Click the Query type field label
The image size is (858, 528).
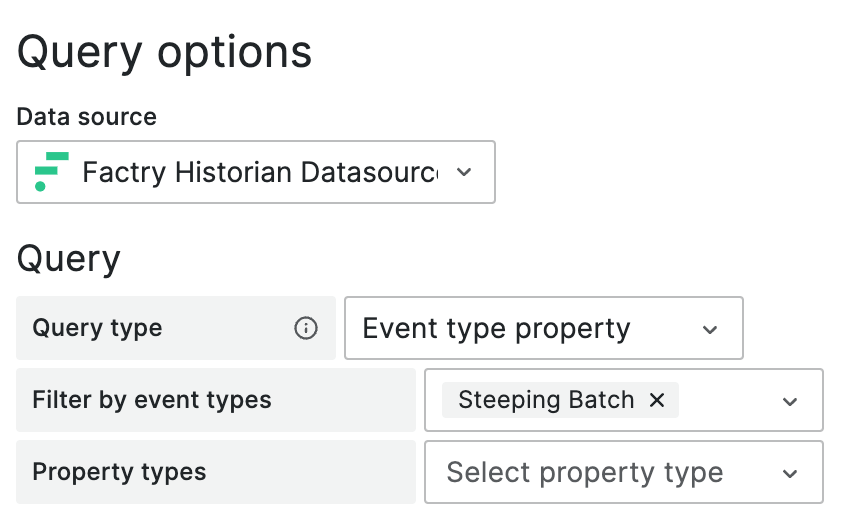point(97,328)
